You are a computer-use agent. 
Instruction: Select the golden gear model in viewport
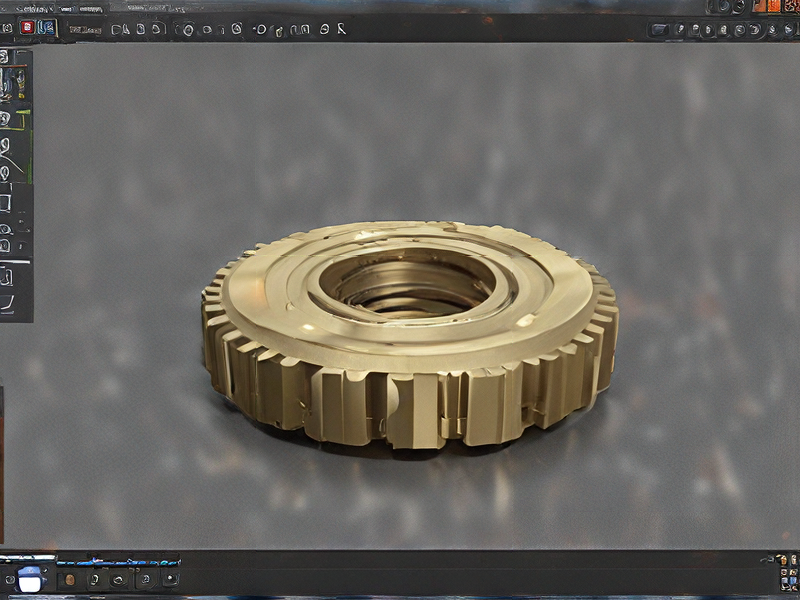tap(410, 335)
